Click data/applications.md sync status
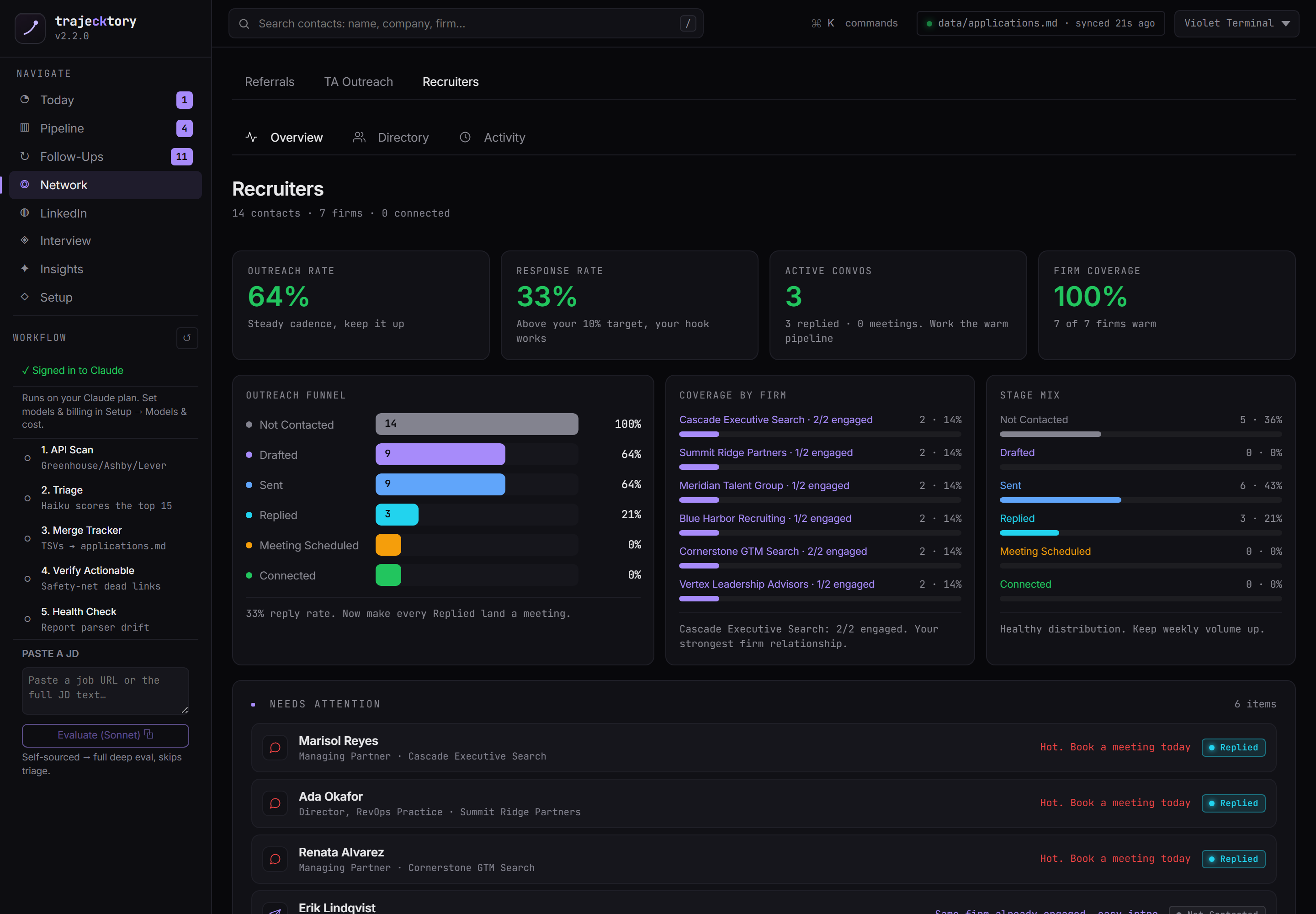The image size is (1316, 914). click(1040, 23)
